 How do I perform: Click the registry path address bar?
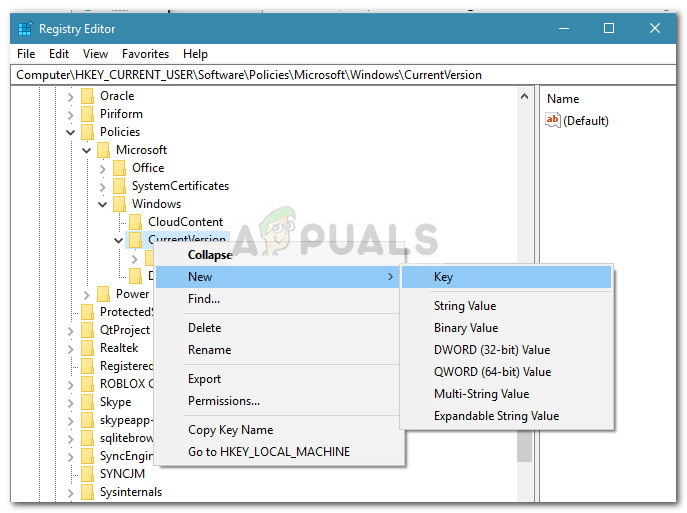coord(343,75)
